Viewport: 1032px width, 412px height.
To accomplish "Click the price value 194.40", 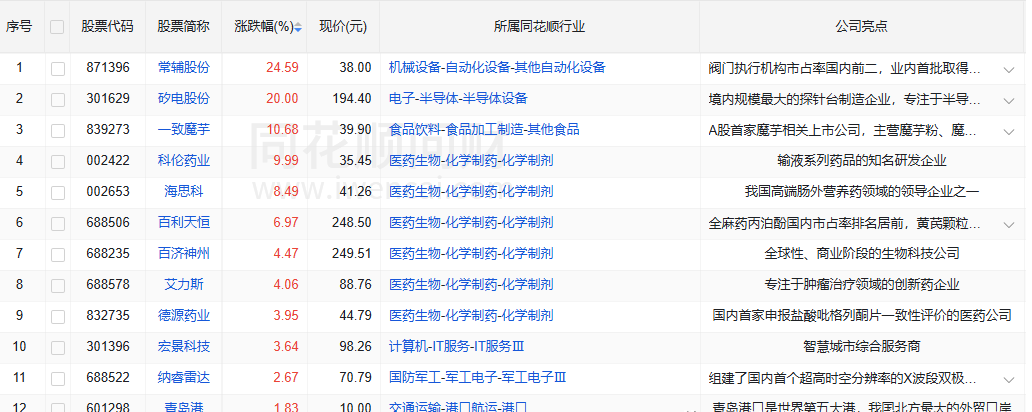I will pyautogui.click(x=351, y=98).
